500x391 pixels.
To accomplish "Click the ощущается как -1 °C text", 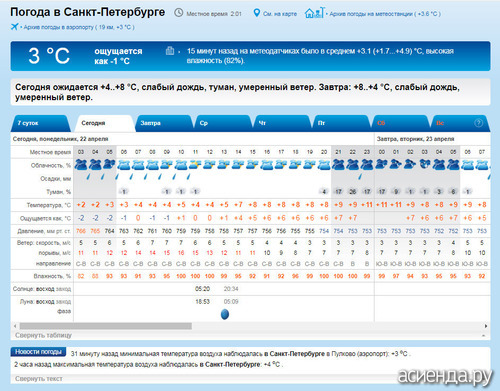I will coord(118,56).
